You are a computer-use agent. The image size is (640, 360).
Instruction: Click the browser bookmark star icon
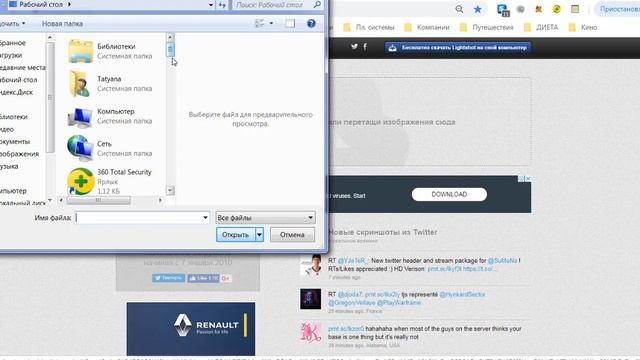click(477, 9)
